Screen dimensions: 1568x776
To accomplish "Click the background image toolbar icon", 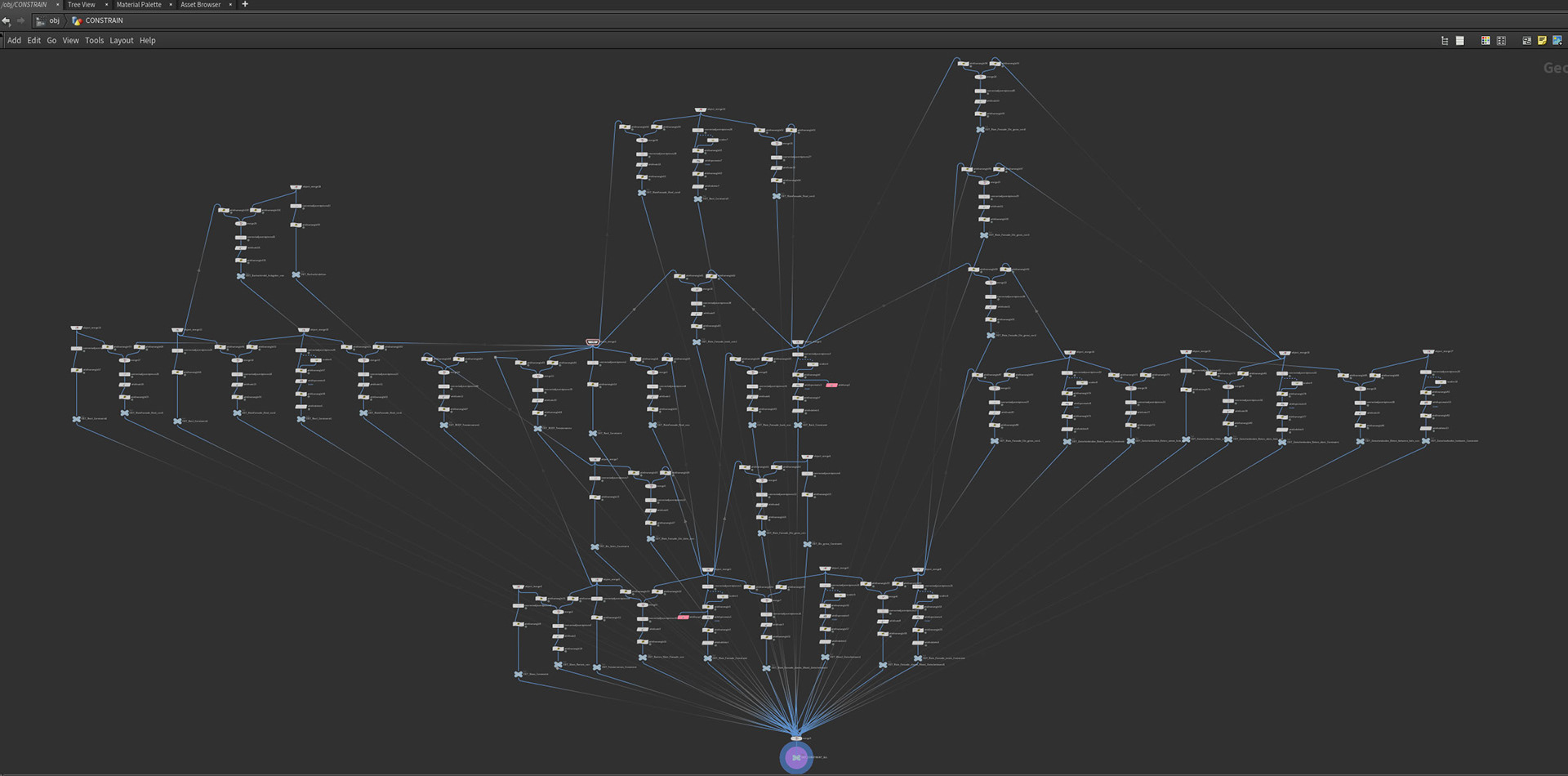I will tap(1558, 40).
